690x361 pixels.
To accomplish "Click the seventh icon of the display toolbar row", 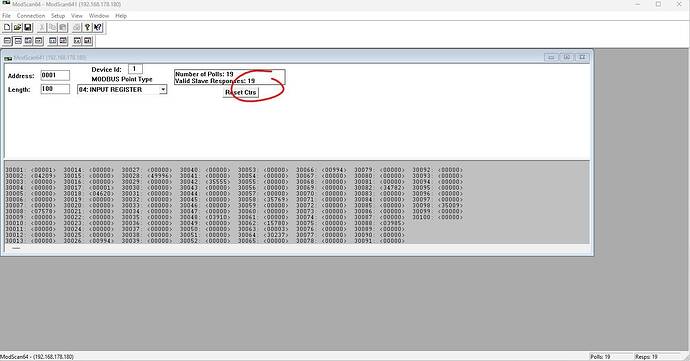I will tap(77, 41).
